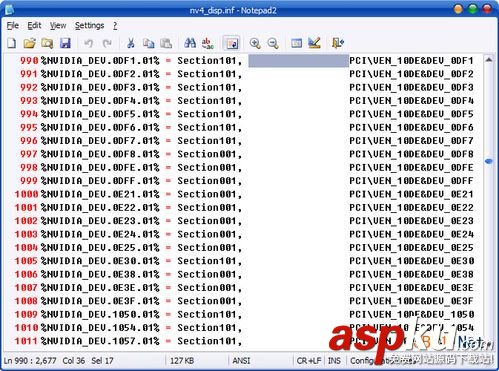Open the File menu

coord(13,26)
